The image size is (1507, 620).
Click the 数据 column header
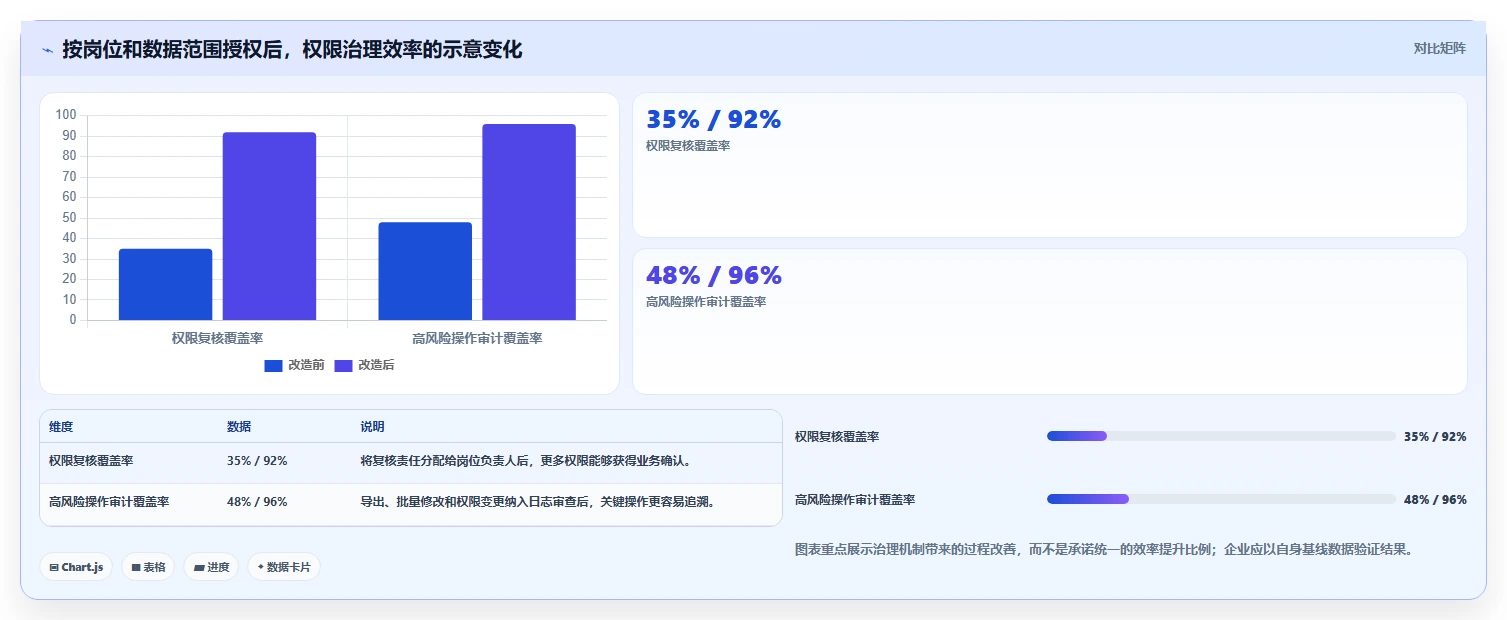pos(239,427)
